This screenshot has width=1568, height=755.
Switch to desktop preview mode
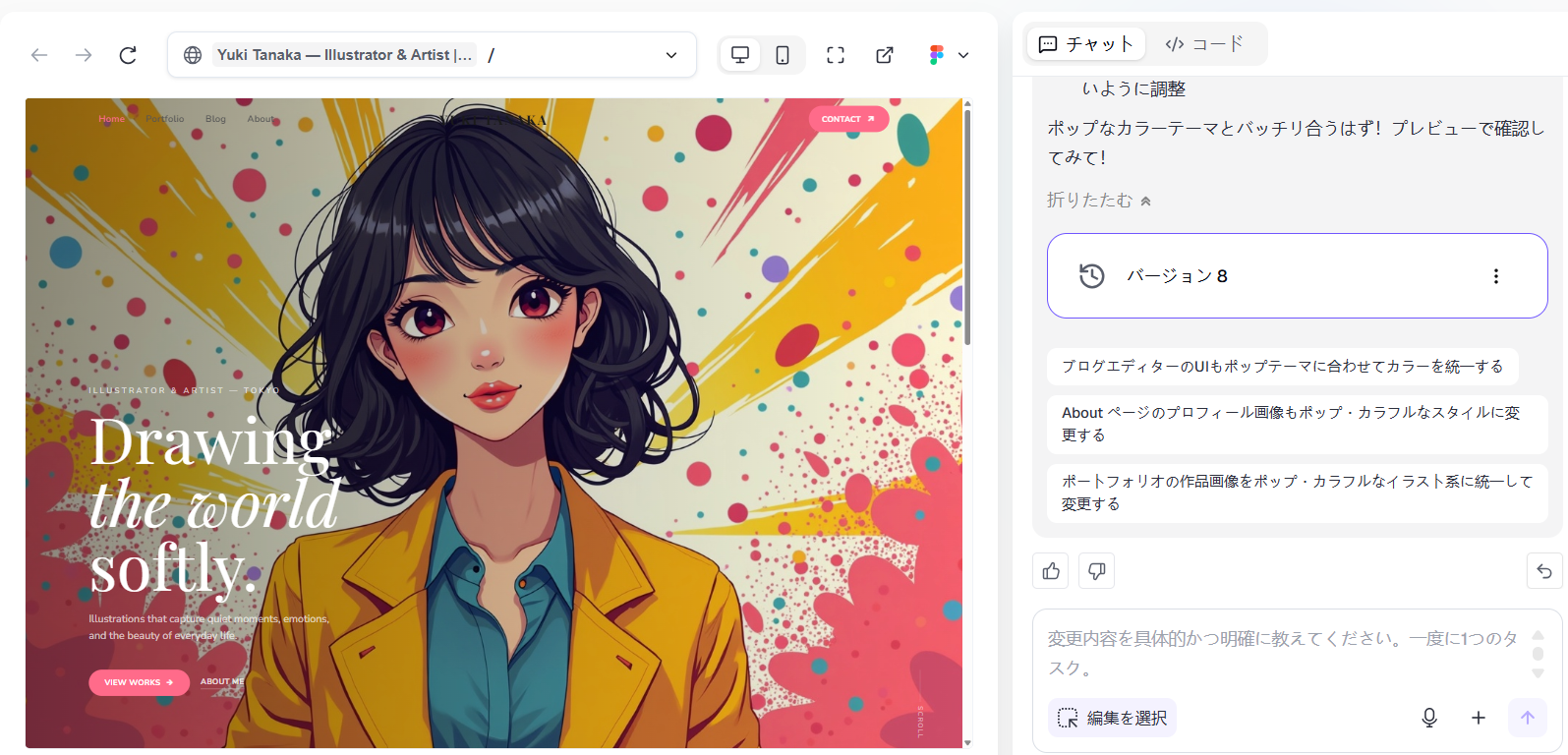[x=740, y=55]
